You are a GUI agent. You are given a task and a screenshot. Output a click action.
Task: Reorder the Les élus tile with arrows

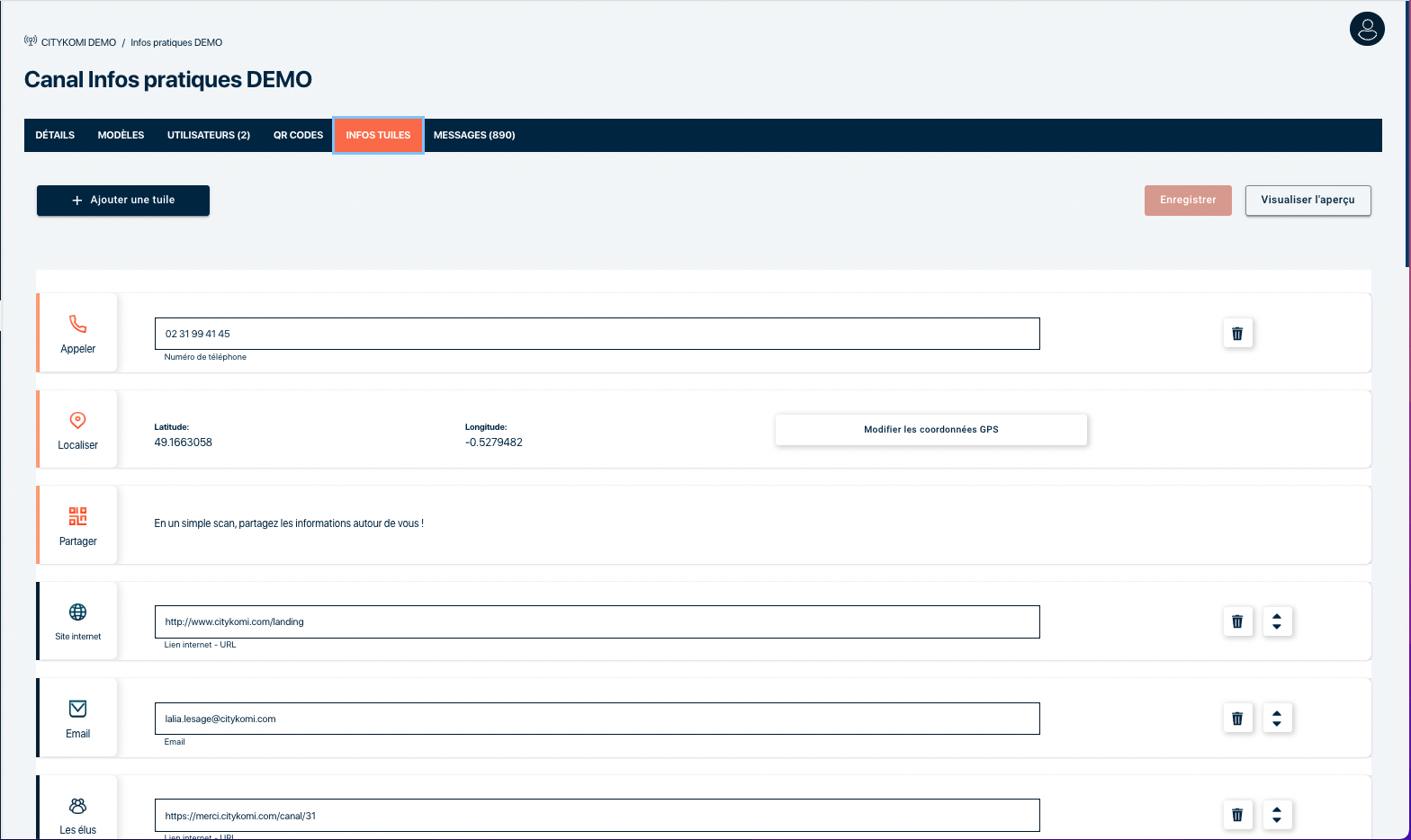(1277, 815)
